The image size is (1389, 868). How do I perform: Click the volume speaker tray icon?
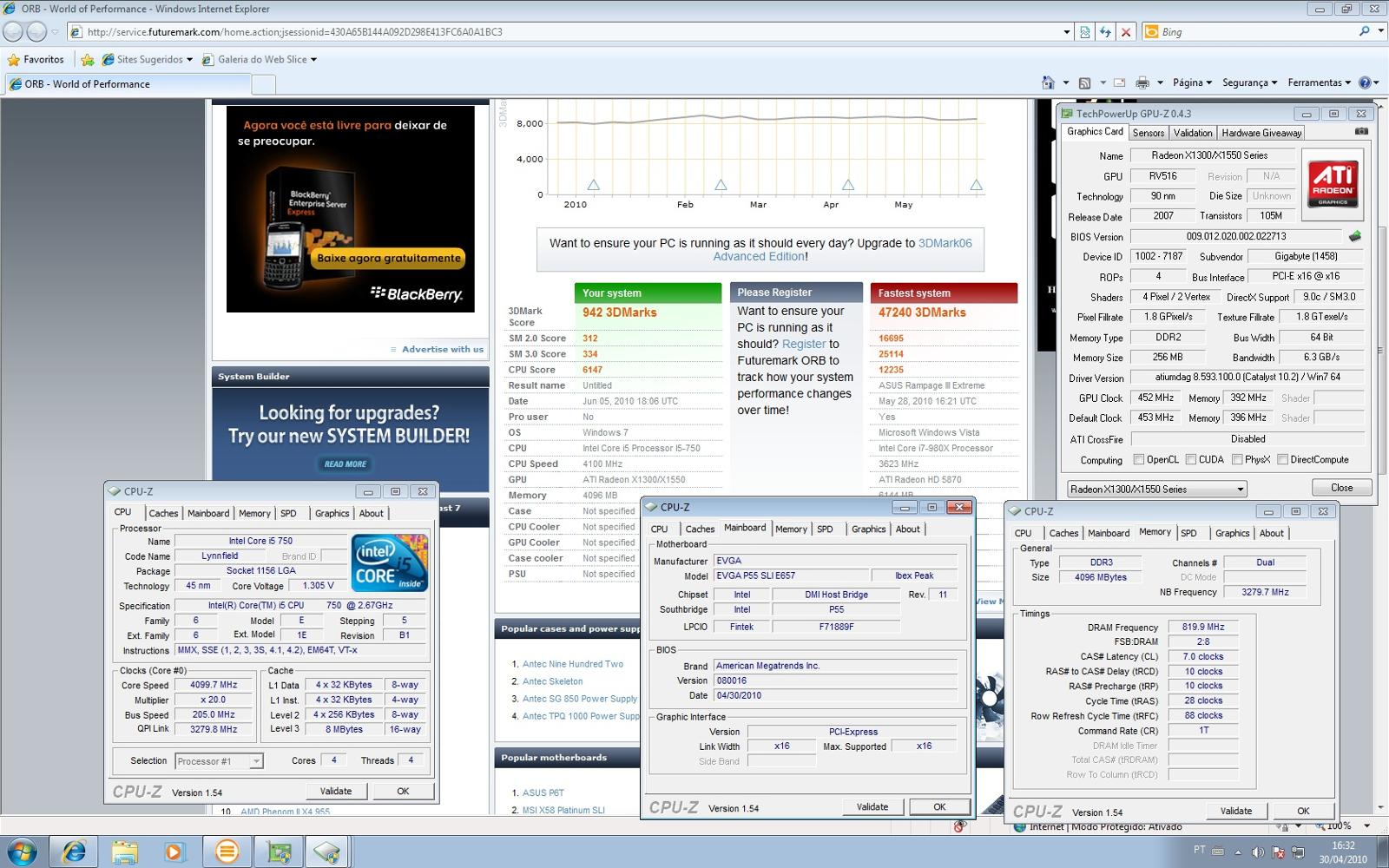click(x=1258, y=852)
